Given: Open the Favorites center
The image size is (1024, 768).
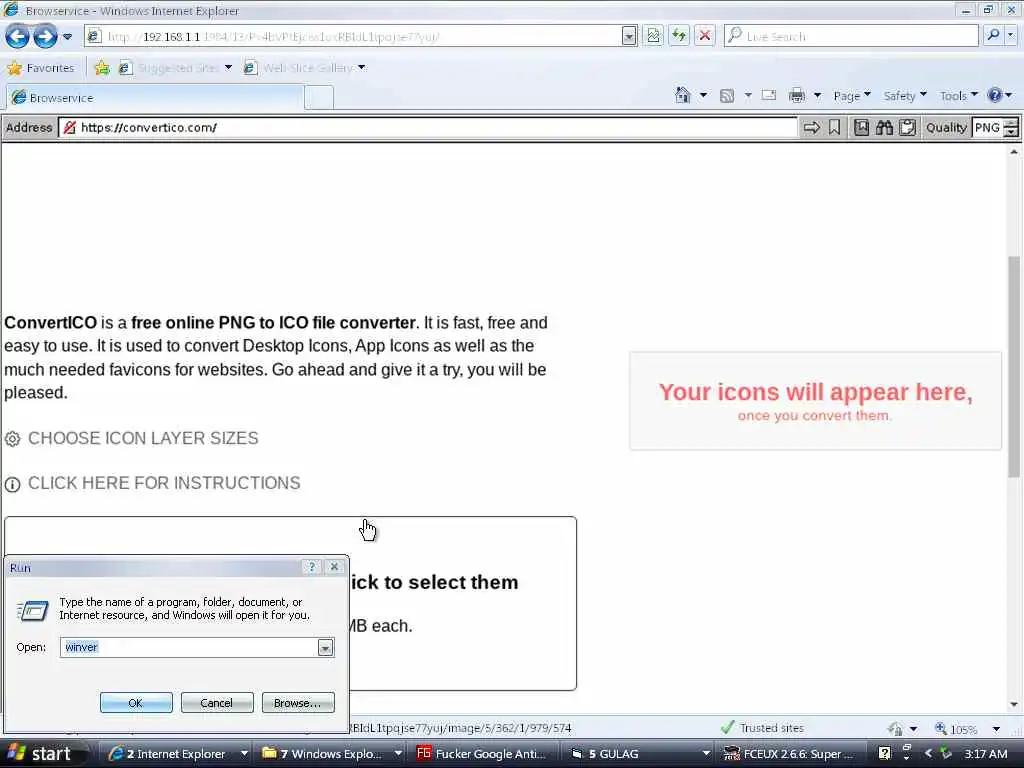Looking at the screenshot, I should (40, 68).
